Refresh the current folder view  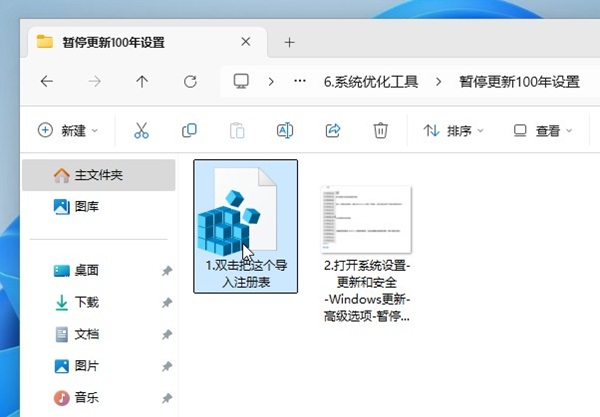(x=190, y=81)
